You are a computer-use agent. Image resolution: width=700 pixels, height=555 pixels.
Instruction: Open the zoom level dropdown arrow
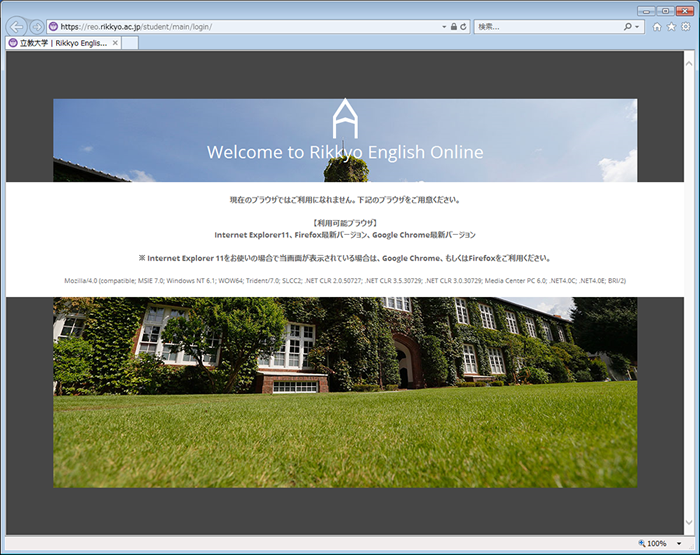[679, 543]
